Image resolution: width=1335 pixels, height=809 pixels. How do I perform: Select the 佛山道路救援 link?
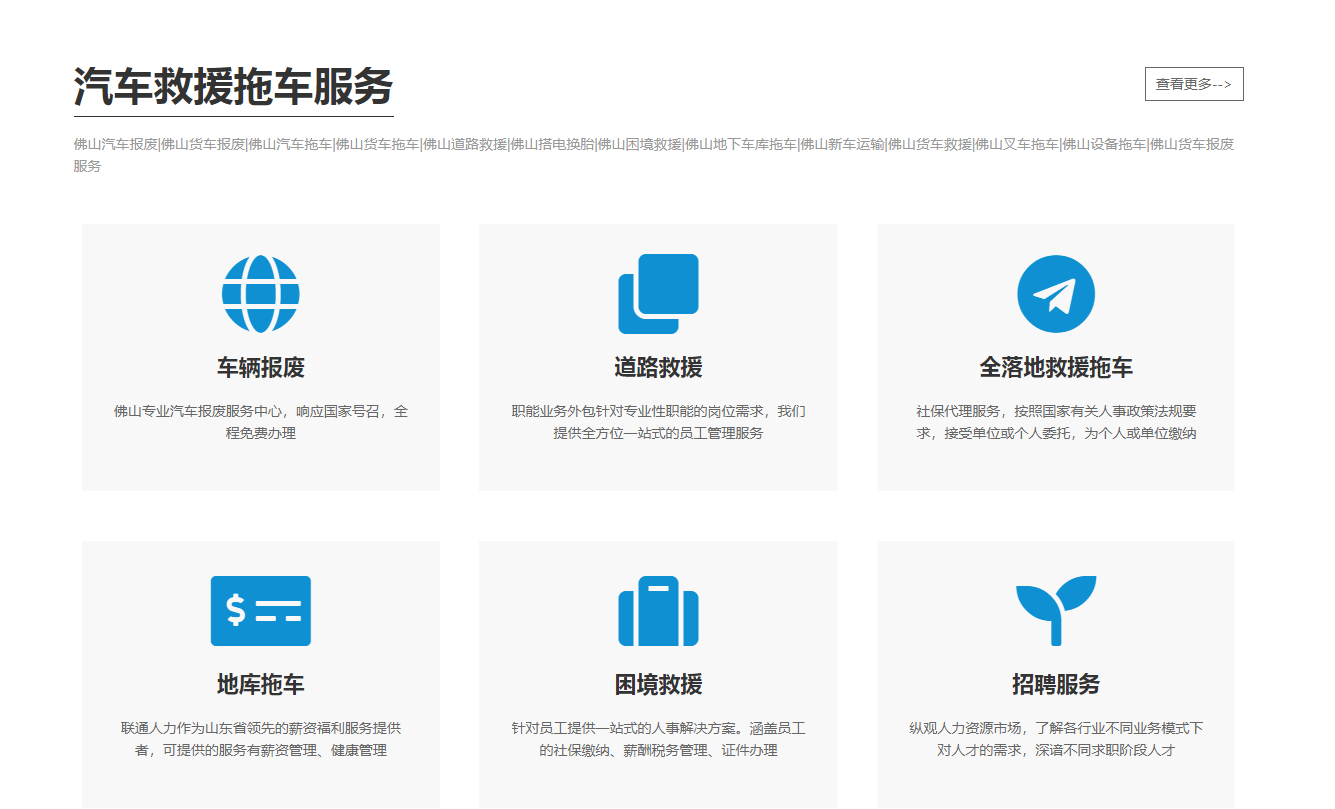click(x=463, y=144)
